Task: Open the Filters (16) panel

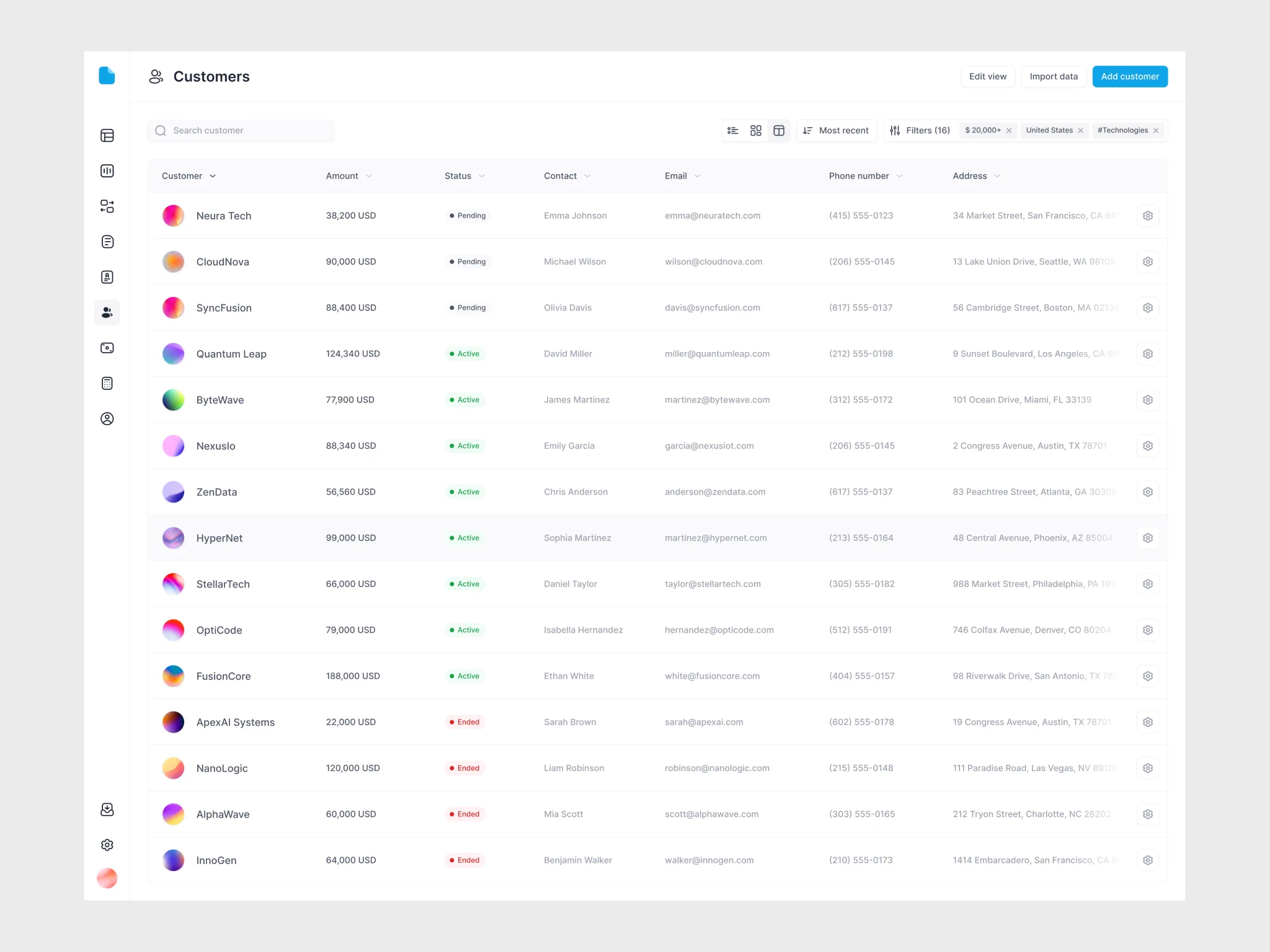Action: 920,131
